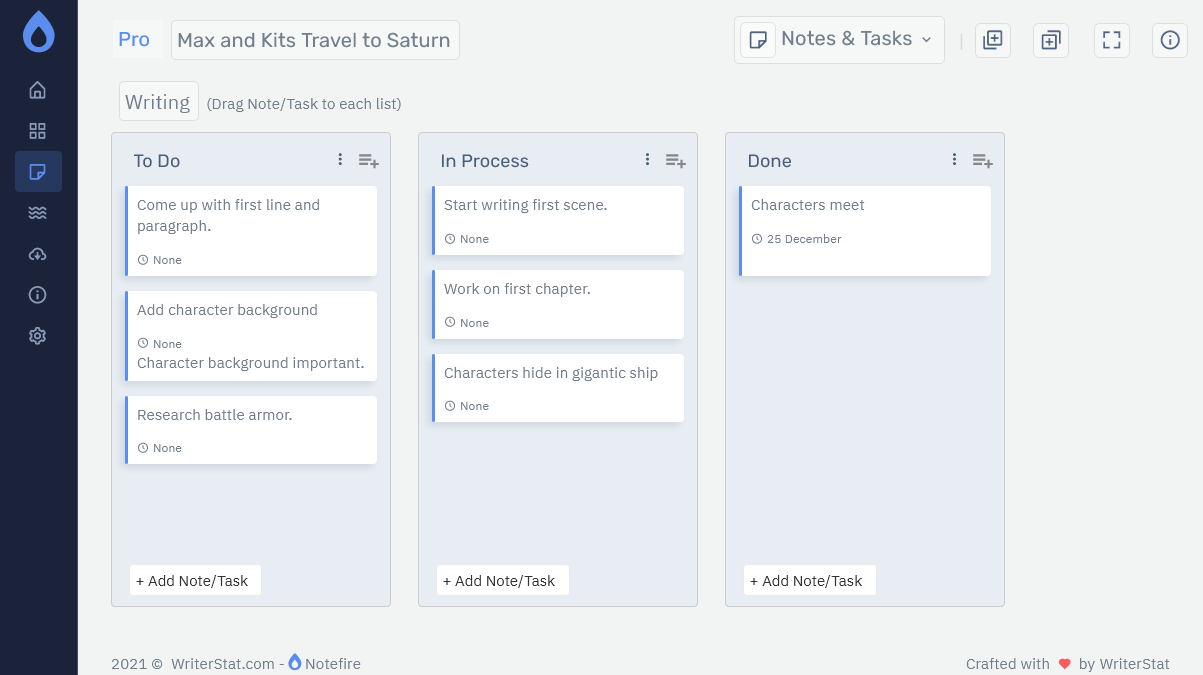This screenshot has height=675, width=1203.
Task: Open the three-dot menu on the Done list
Action: tap(954, 159)
